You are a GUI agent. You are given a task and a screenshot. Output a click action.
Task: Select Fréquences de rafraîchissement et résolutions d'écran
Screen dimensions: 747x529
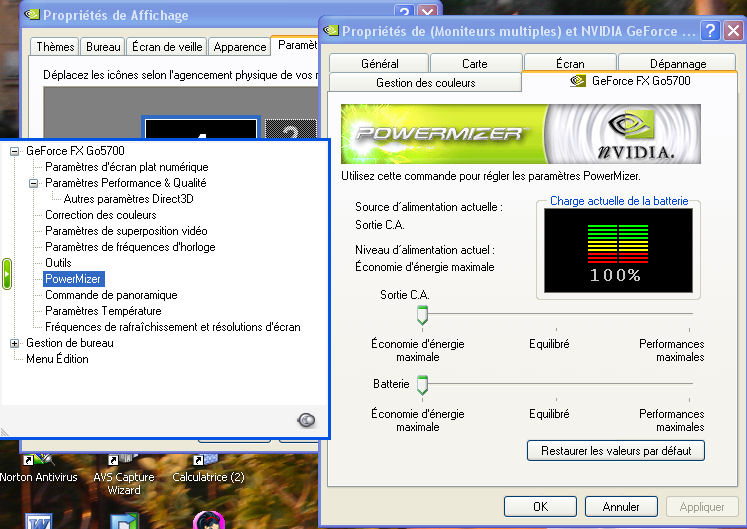tap(172, 327)
